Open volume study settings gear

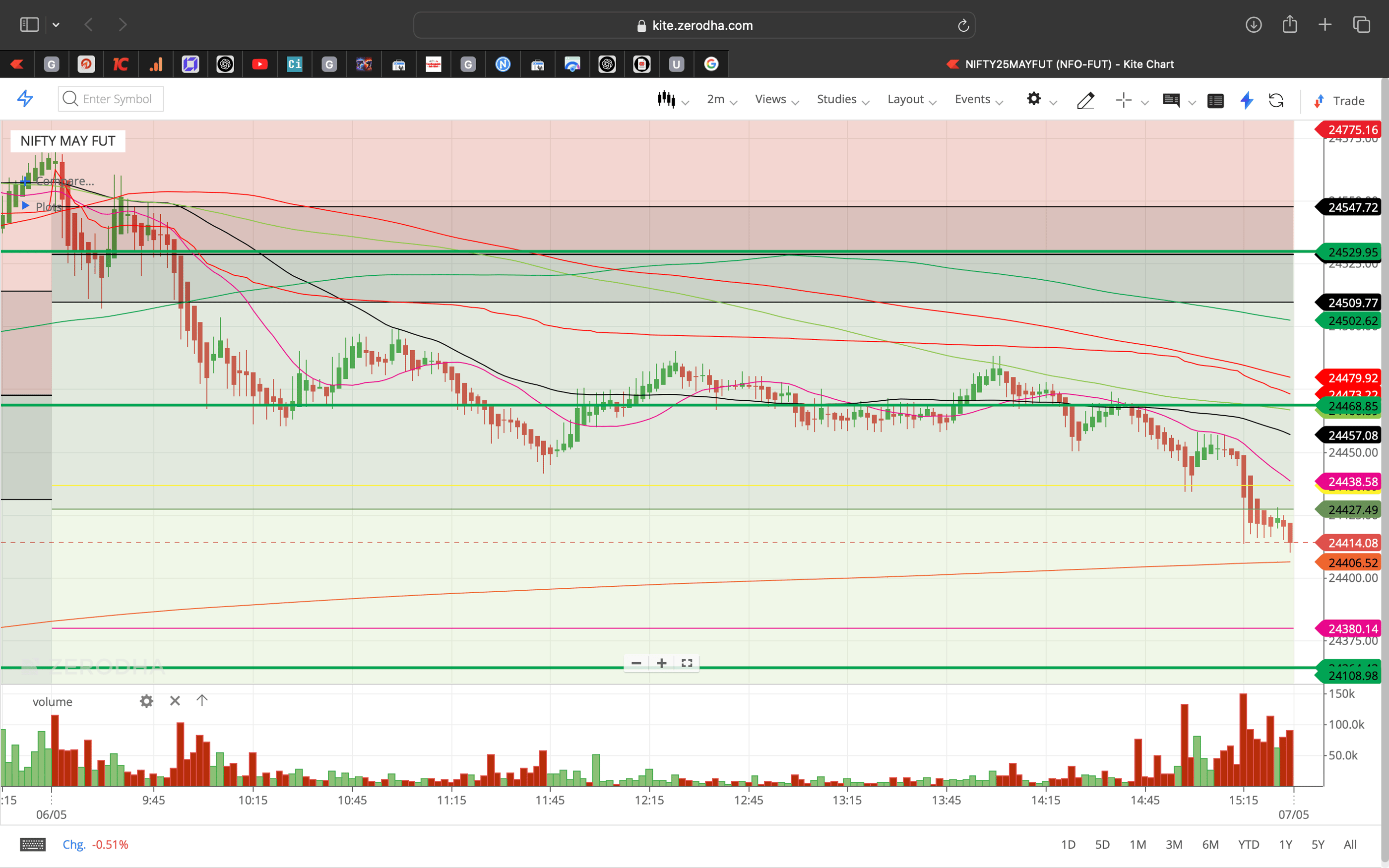tap(146, 701)
